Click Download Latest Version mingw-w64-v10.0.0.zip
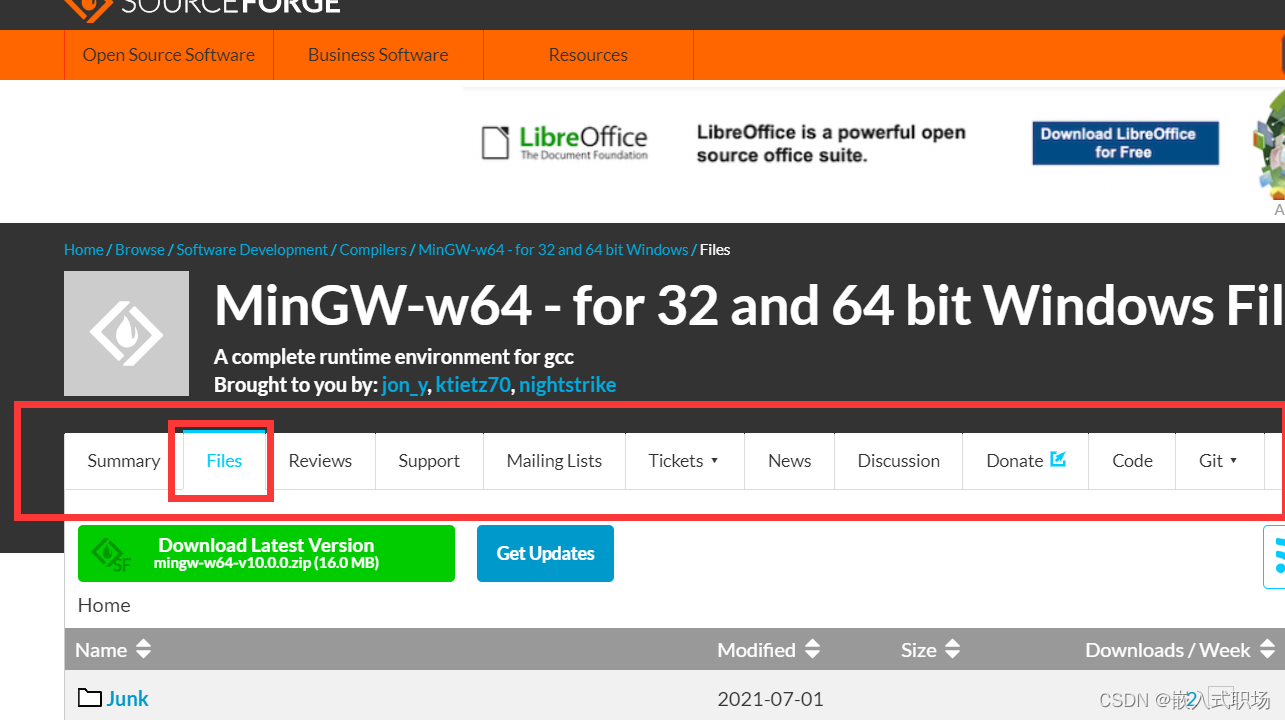Screen dimensions: 1285x720 click(266, 553)
